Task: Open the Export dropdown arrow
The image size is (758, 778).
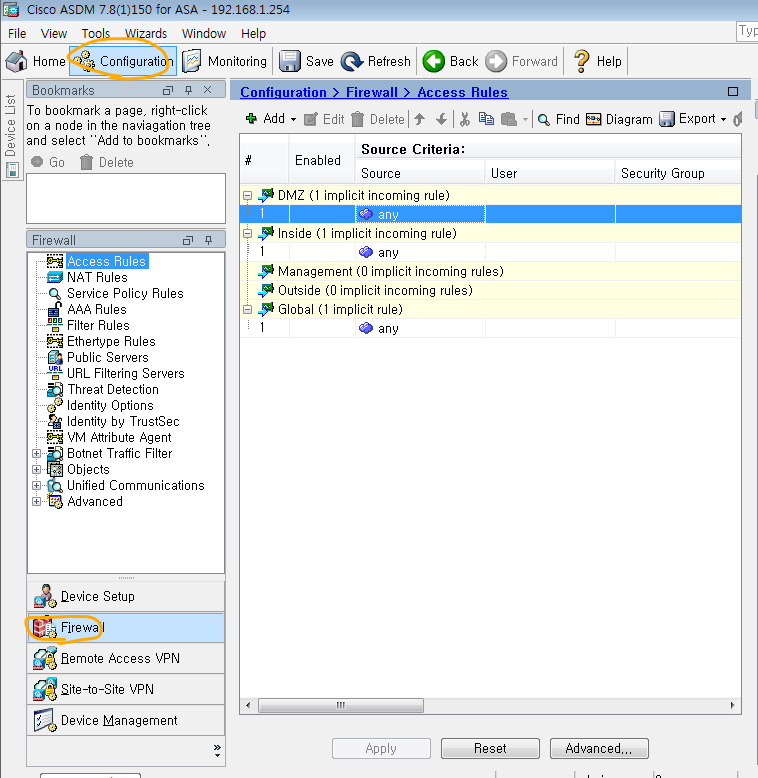Action: coord(723,120)
